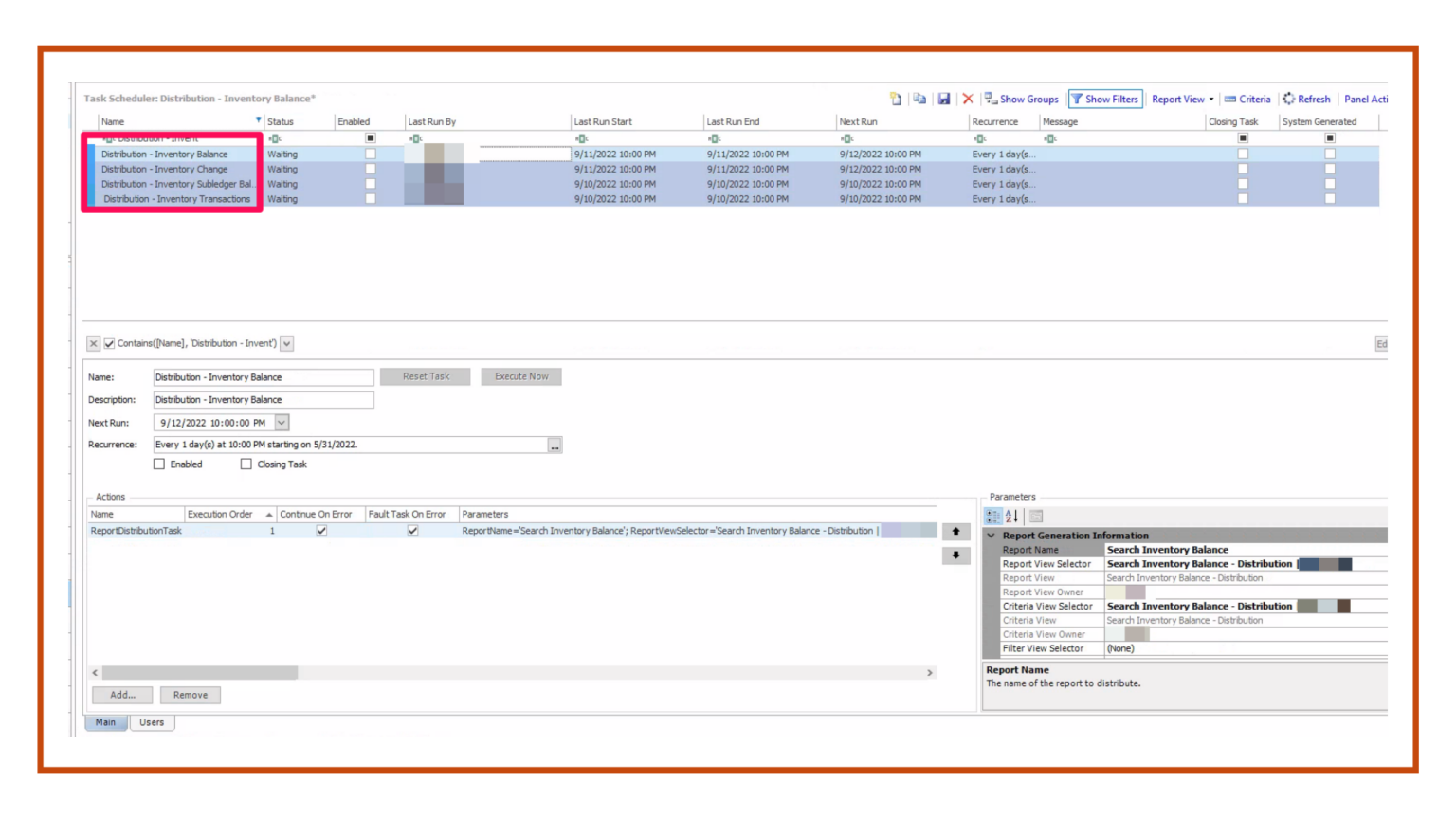This screenshot has width=1456, height=819.
Task: Move action up with the up arrow
Action: (x=955, y=532)
